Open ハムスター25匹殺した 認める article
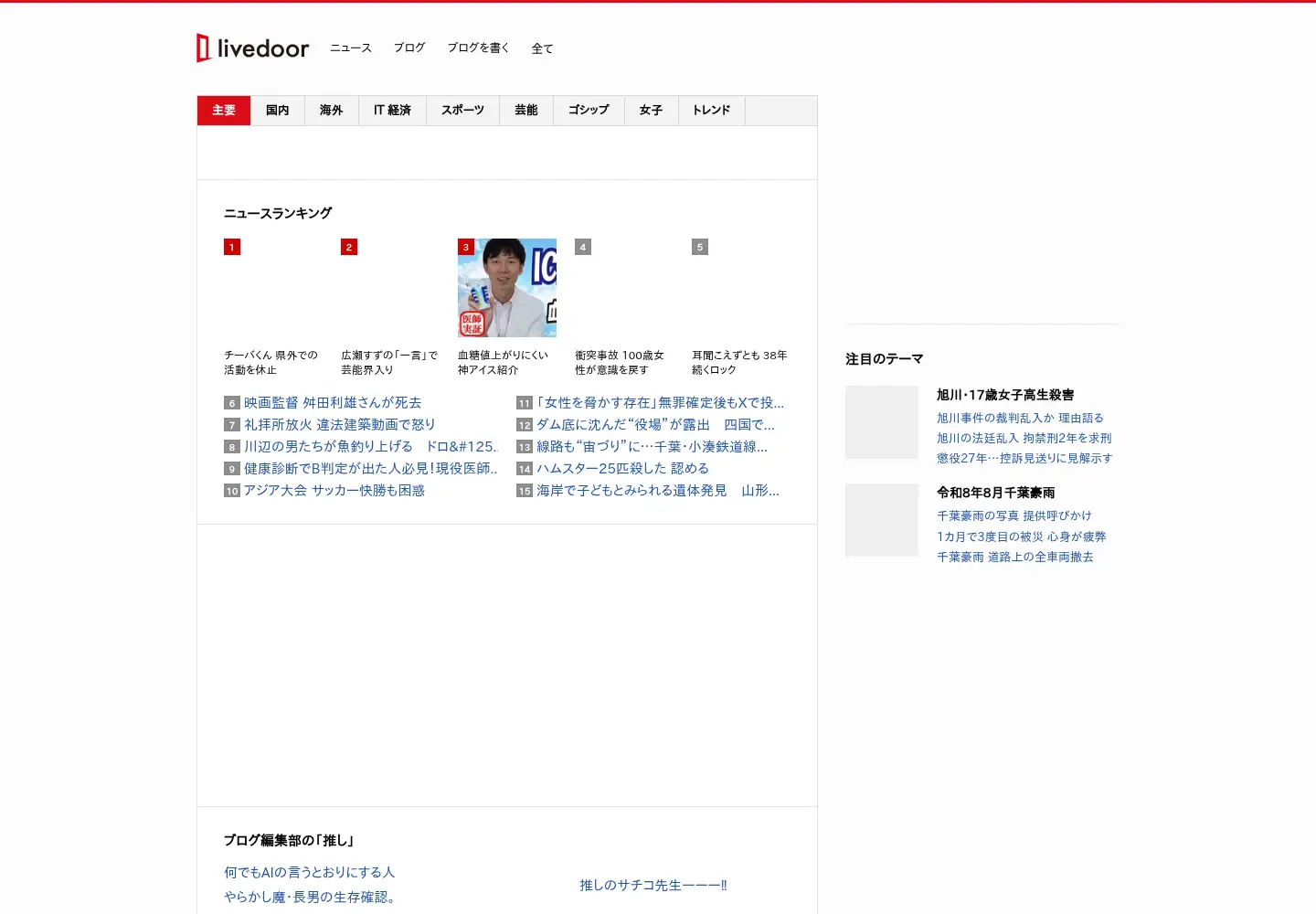Image resolution: width=1316 pixels, height=914 pixels. [x=622, y=469]
